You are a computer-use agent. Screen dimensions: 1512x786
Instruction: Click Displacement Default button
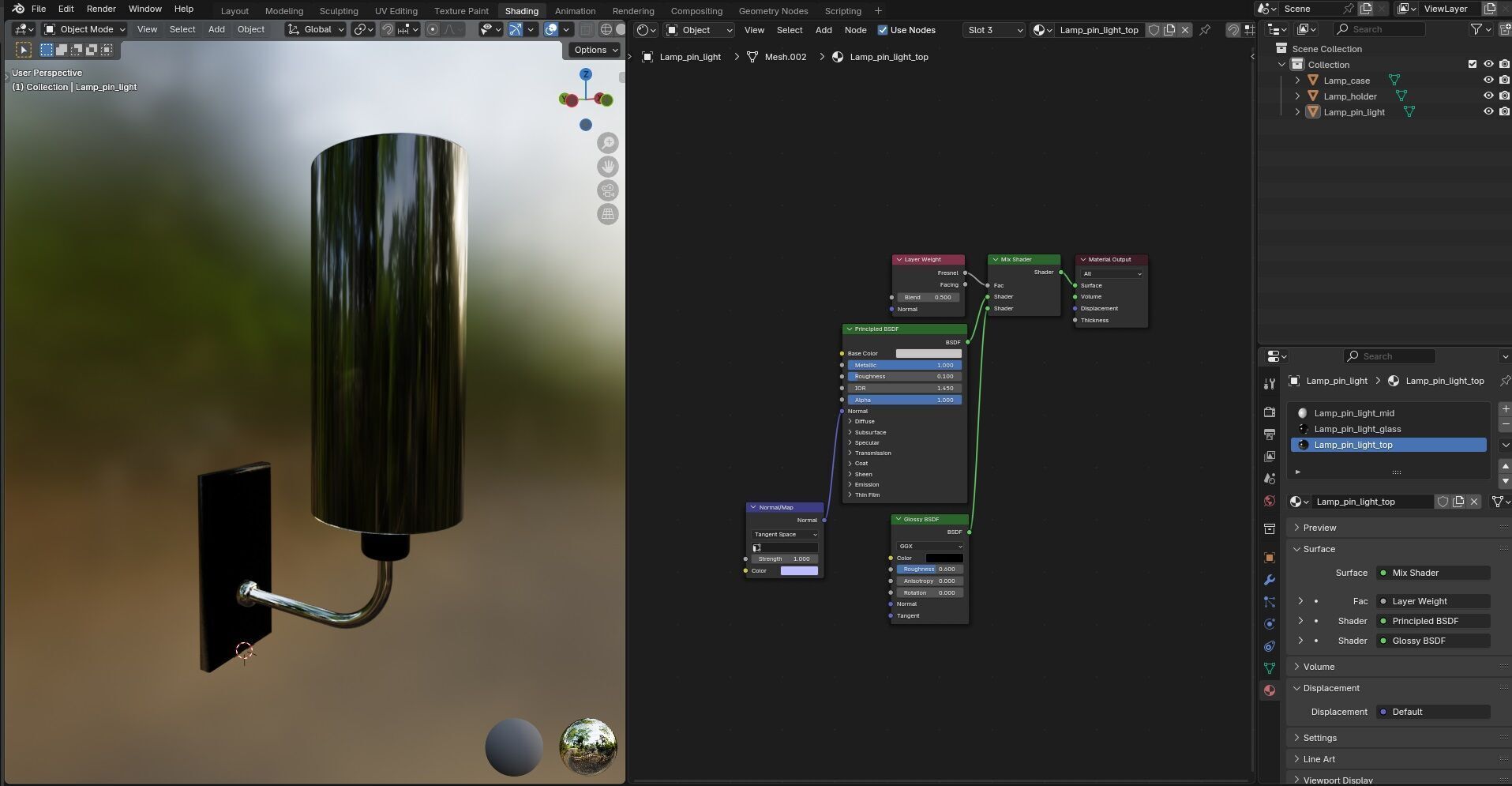pos(1433,712)
